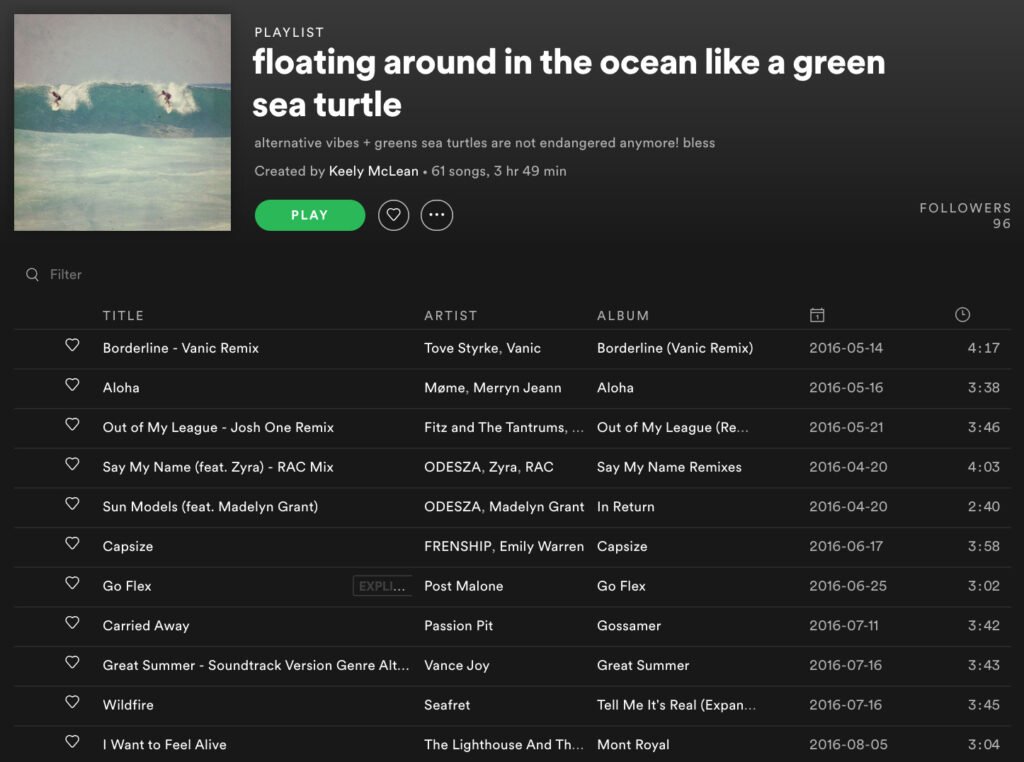Sort by the clock duration icon
The width and height of the screenshot is (1024, 762).
click(x=962, y=315)
